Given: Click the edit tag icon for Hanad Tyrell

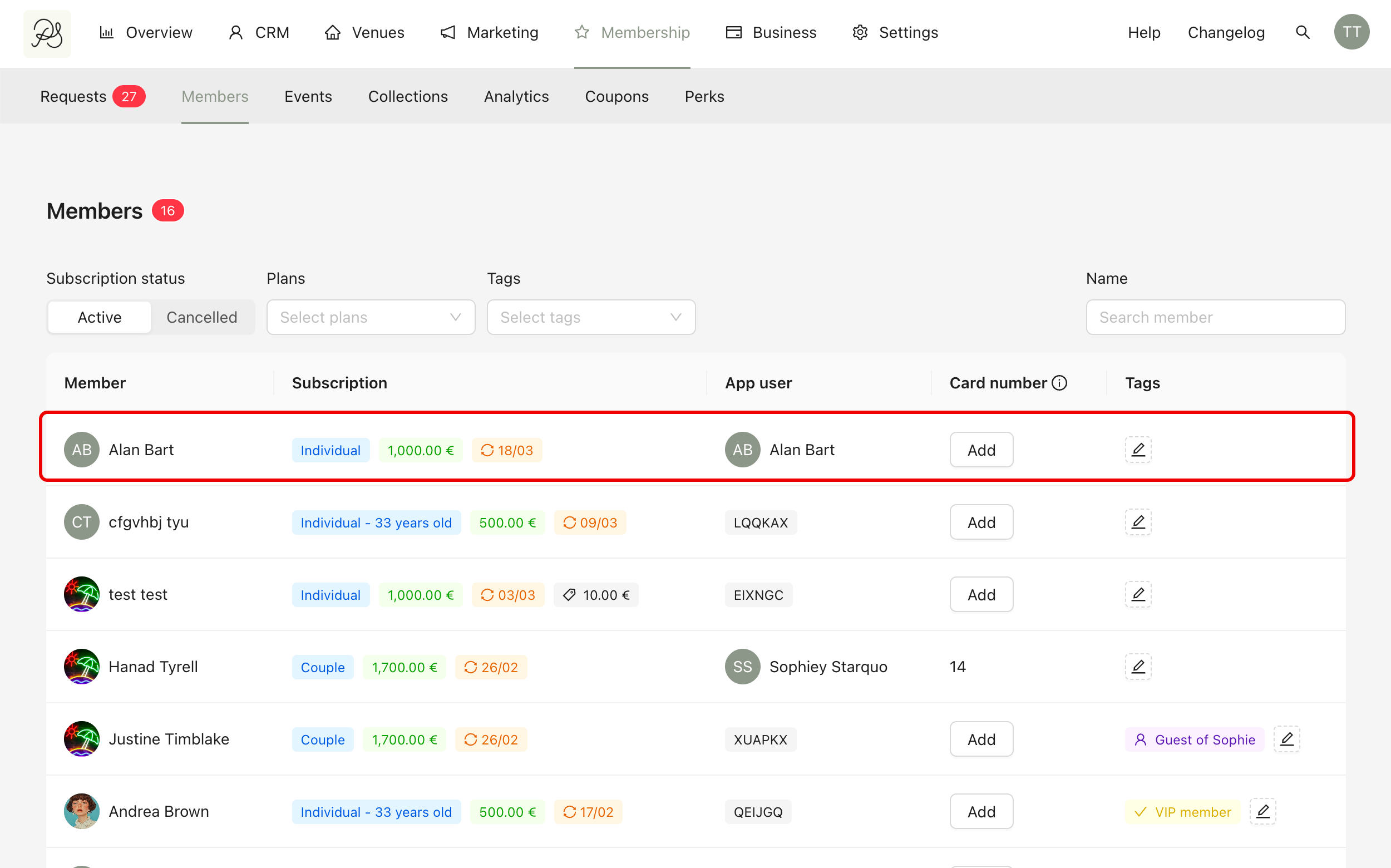Looking at the screenshot, I should (1138, 667).
